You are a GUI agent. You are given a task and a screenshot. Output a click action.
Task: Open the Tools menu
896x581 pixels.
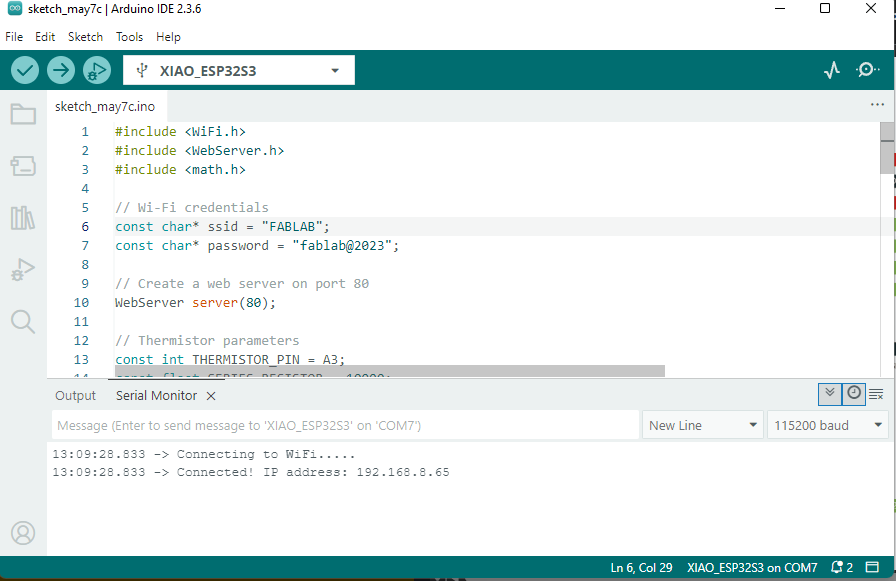pyautogui.click(x=130, y=37)
